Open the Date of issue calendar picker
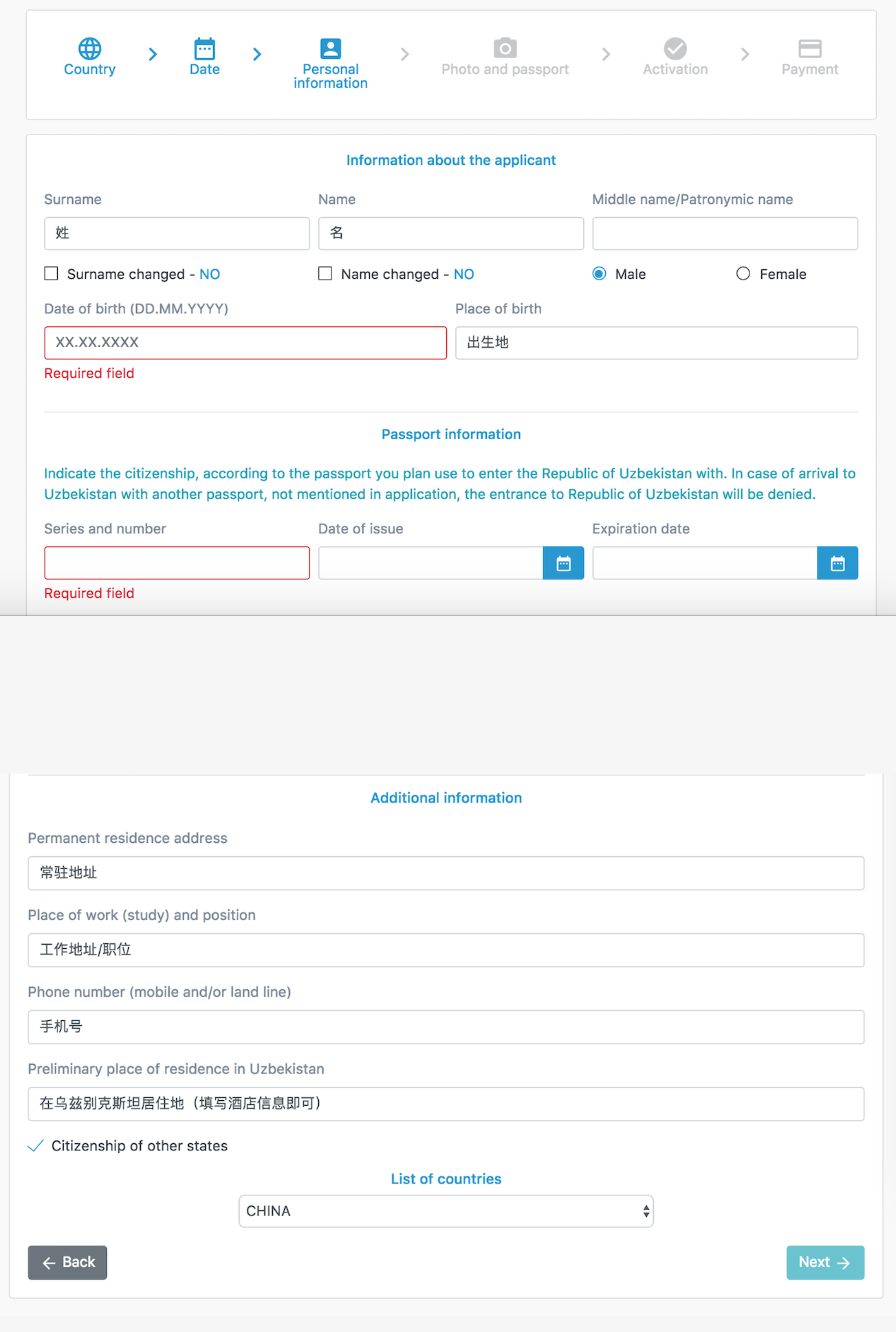The image size is (896, 1332). pyautogui.click(x=564, y=563)
